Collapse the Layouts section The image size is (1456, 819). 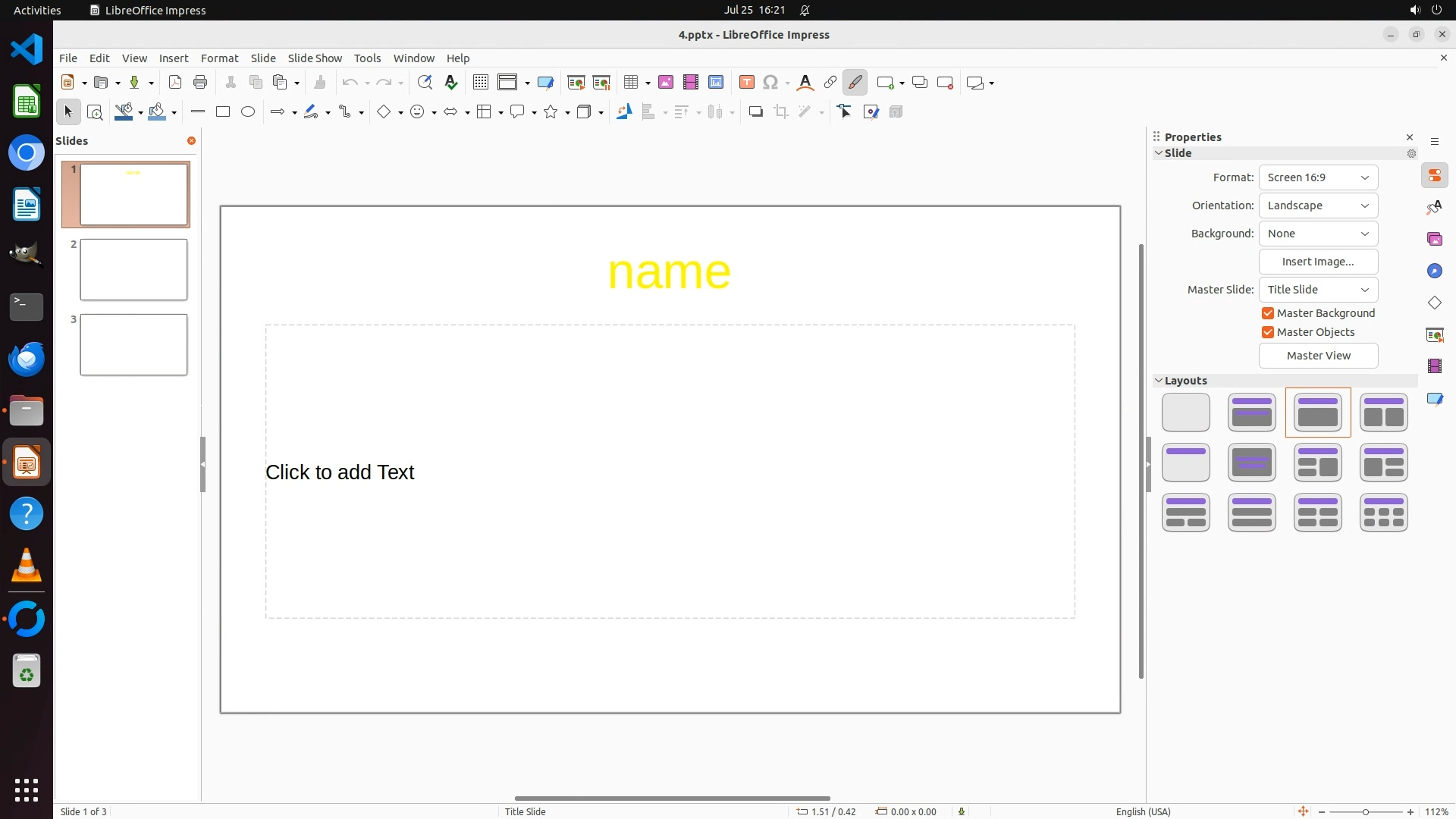point(1159,381)
